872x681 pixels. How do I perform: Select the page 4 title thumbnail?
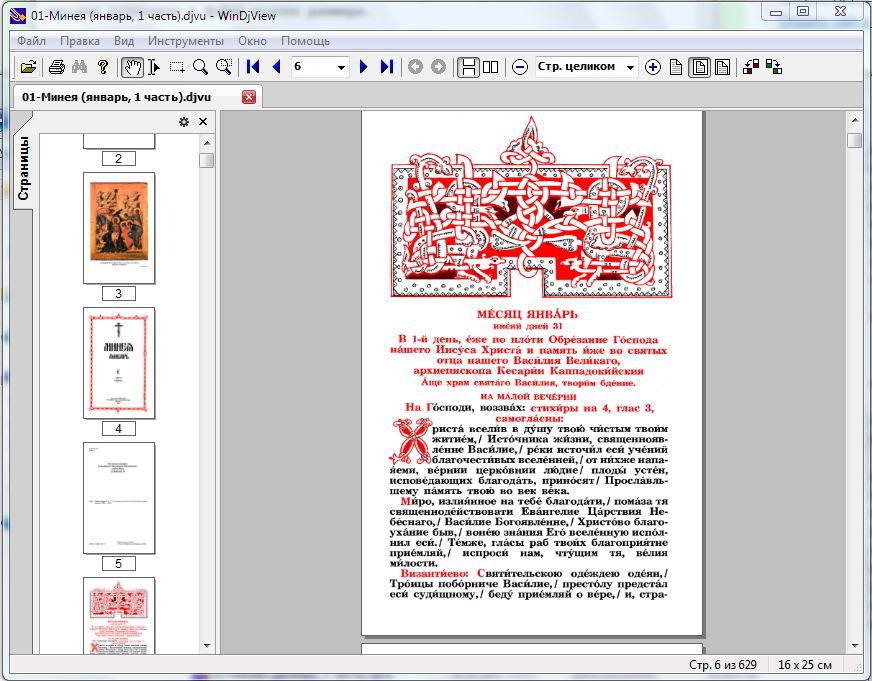119,363
